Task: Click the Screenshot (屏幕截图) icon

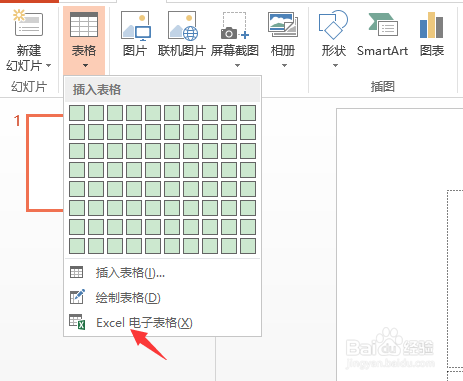Action: [x=235, y=26]
